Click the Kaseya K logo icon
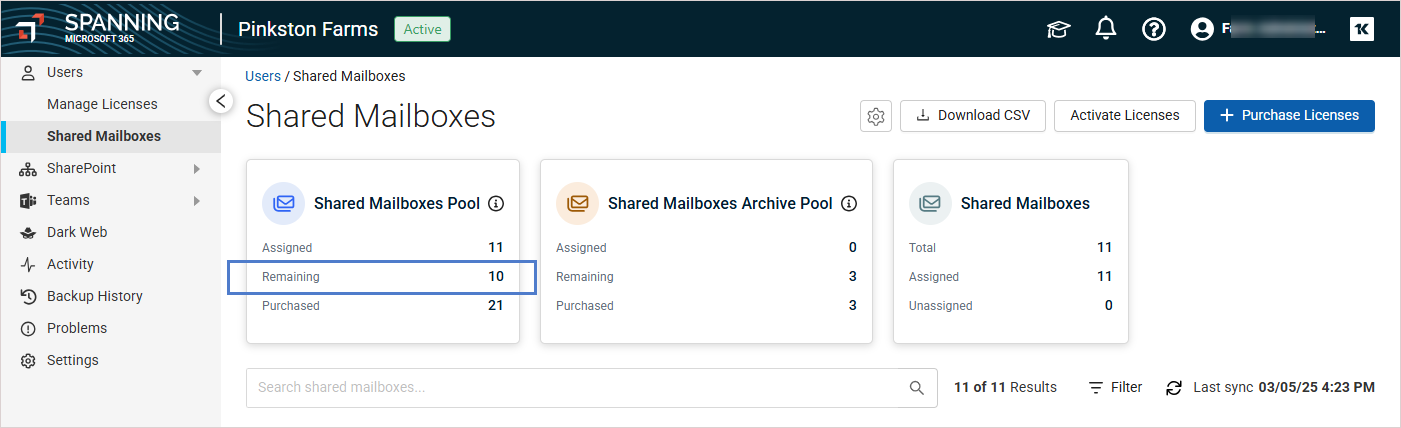This screenshot has width=1401, height=428. [1361, 29]
